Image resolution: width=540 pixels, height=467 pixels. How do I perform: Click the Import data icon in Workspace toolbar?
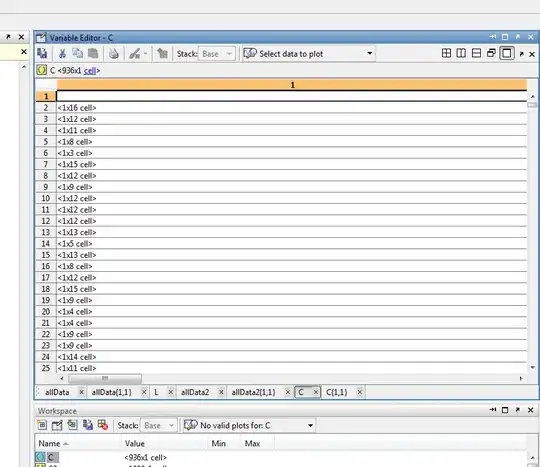(72, 425)
